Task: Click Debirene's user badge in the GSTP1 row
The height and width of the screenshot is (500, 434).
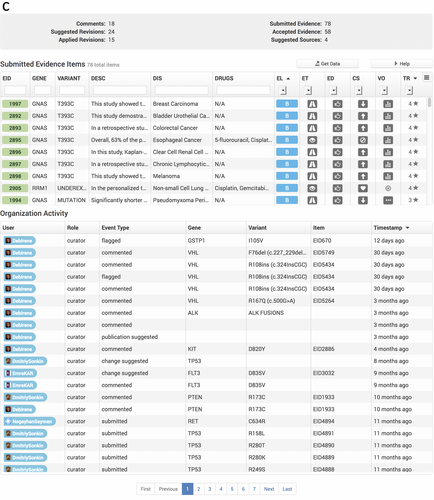Action: (x=20, y=241)
